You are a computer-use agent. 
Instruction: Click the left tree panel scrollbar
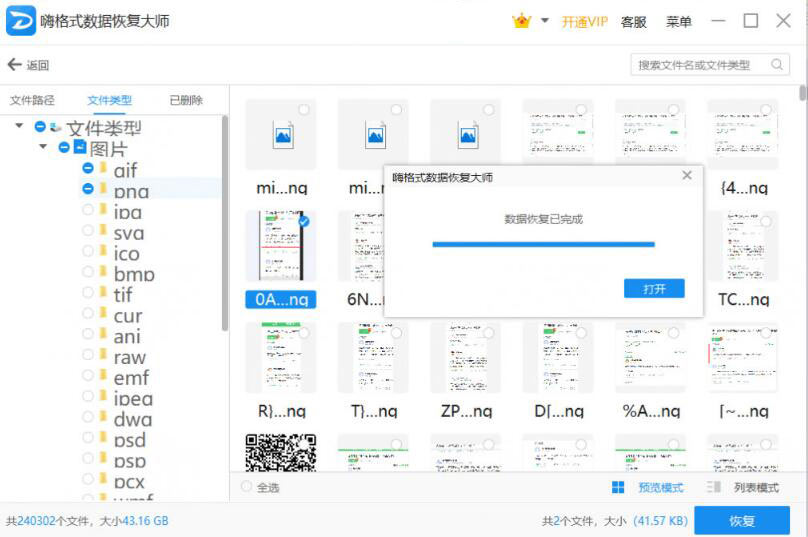(x=225, y=223)
